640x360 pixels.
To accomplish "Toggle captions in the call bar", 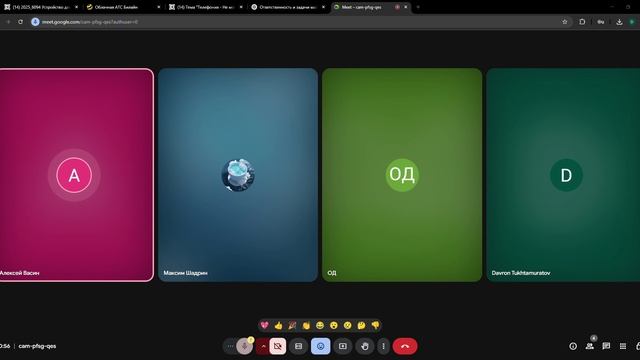I will pyautogui.click(x=298, y=346).
